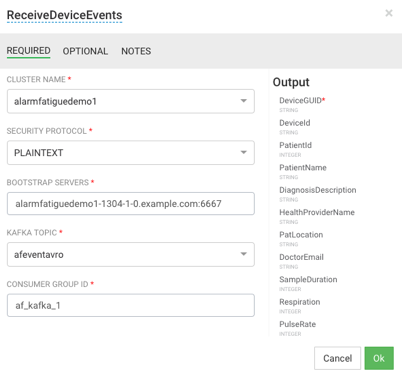This screenshot has height=378, width=402.
Task: Select the PatLocation output field
Action: tap(301, 235)
